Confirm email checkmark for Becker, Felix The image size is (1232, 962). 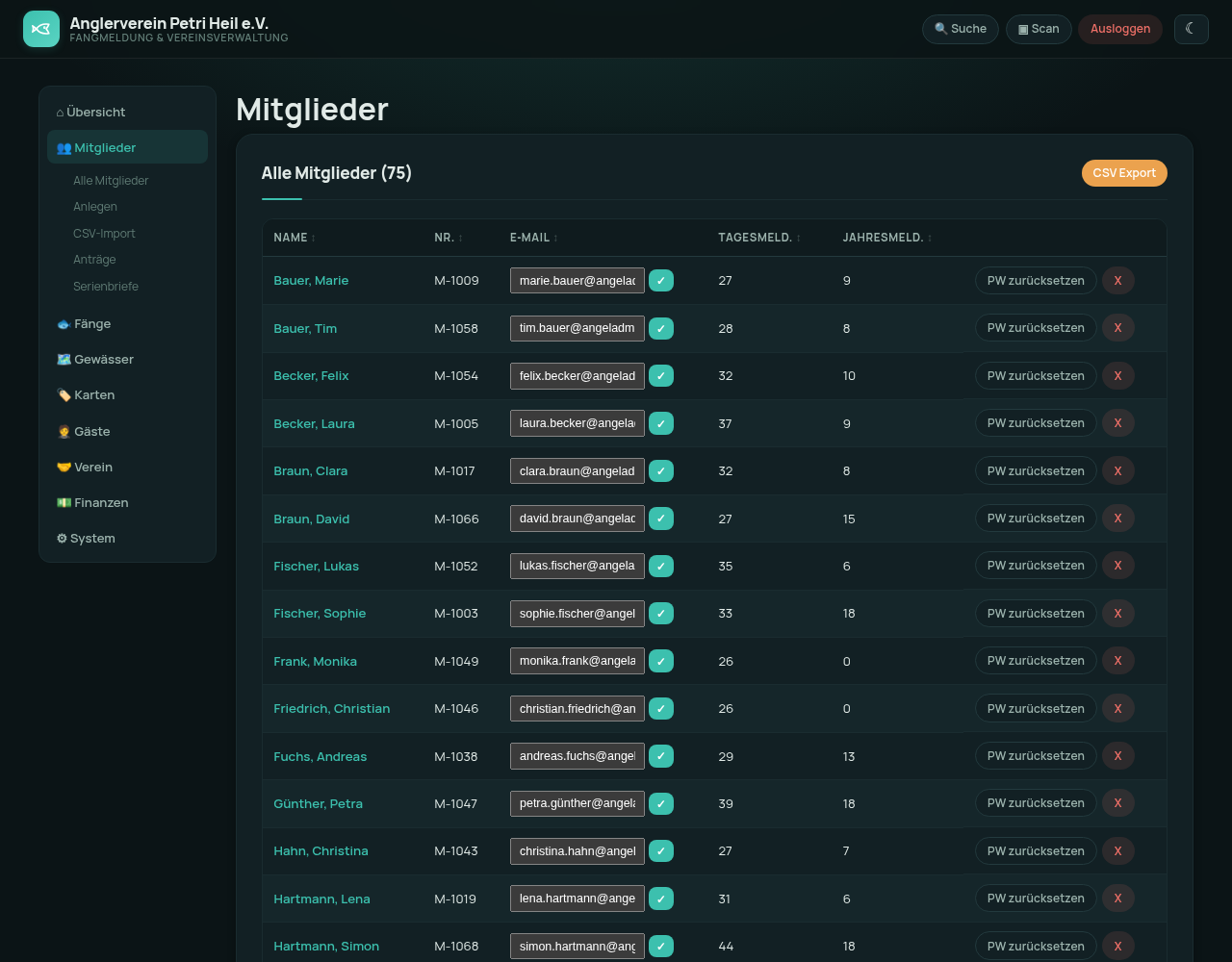[x=661, y=375]
